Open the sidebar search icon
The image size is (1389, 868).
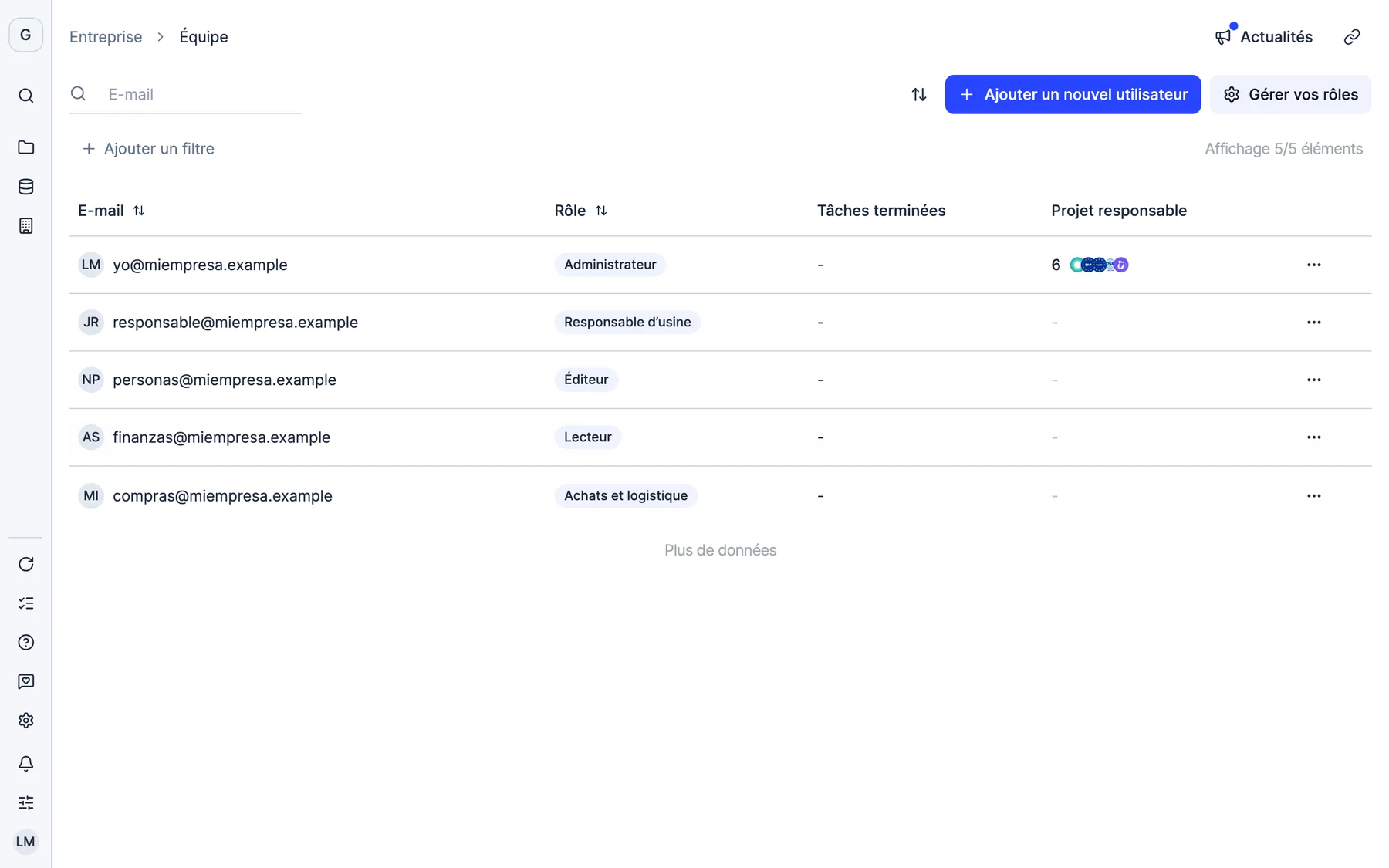point(25,96)
